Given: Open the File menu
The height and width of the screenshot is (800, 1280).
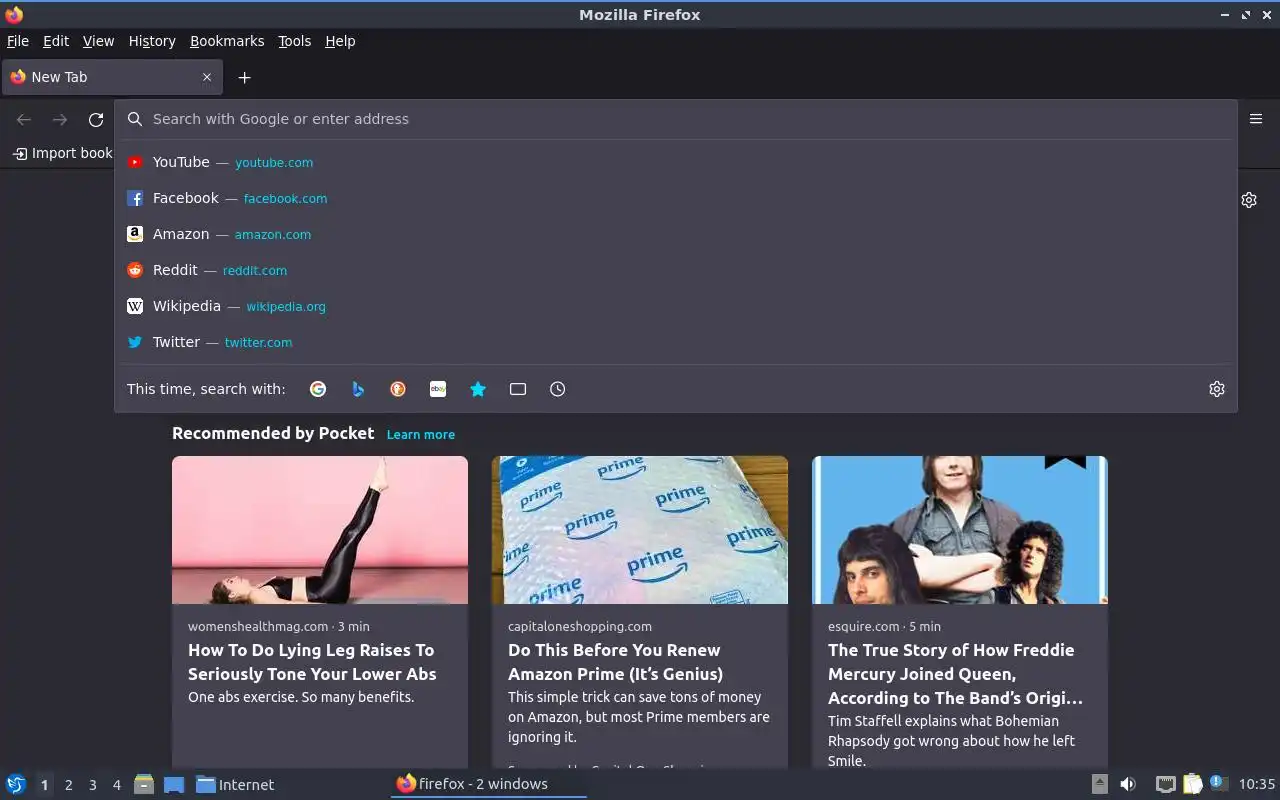Looking at the screenshot, I should point(18,41).
